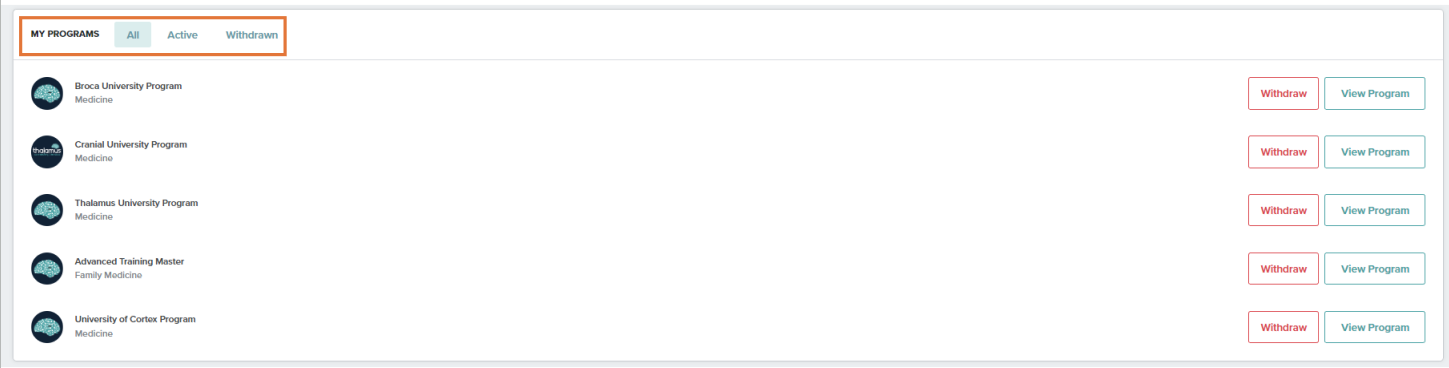The height and width of the screenshot is (368, 1449).
Task: Withdraw from Thalamus University Program
Action: [1283, 210]
